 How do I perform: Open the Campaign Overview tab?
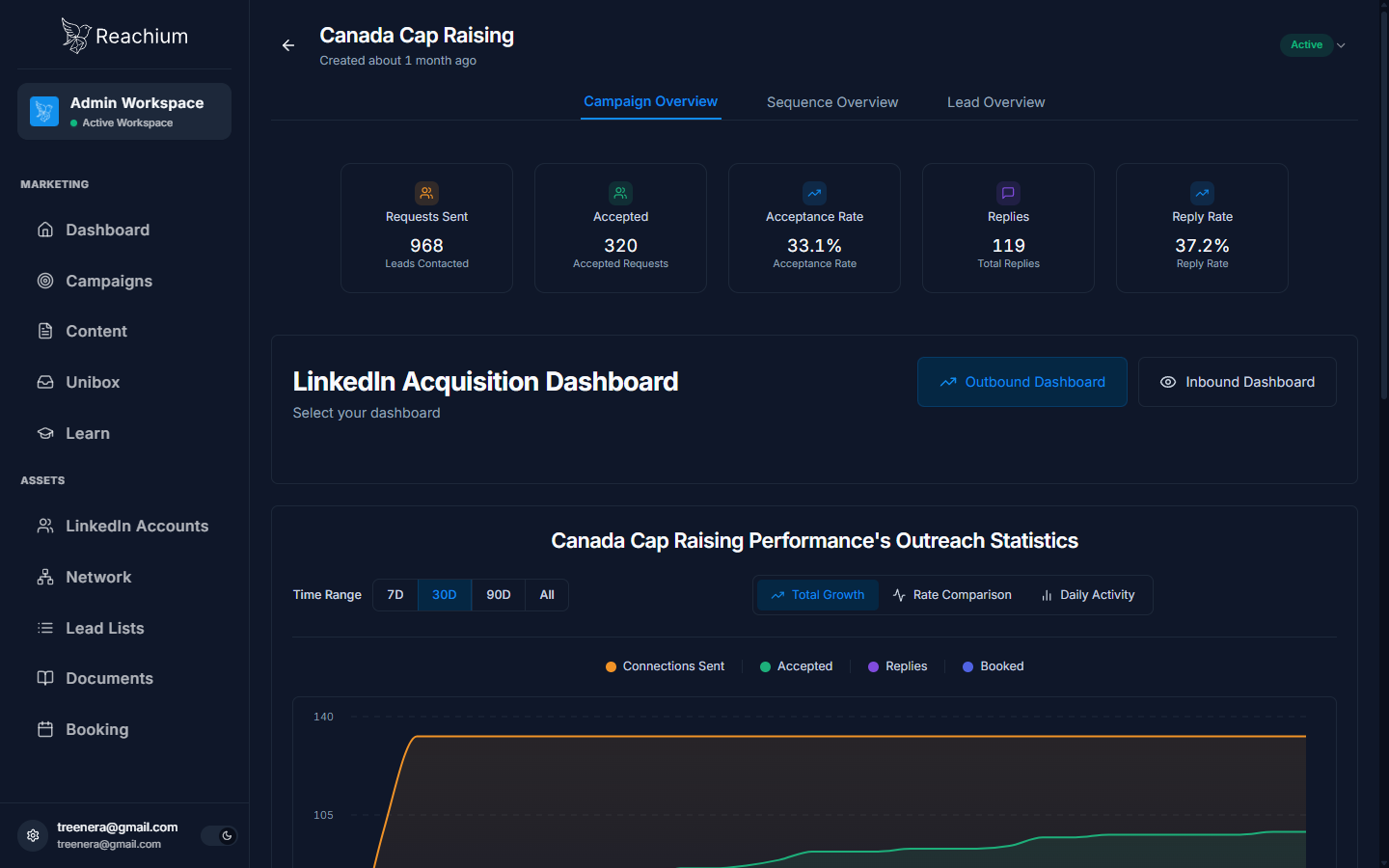coord(651,101)
